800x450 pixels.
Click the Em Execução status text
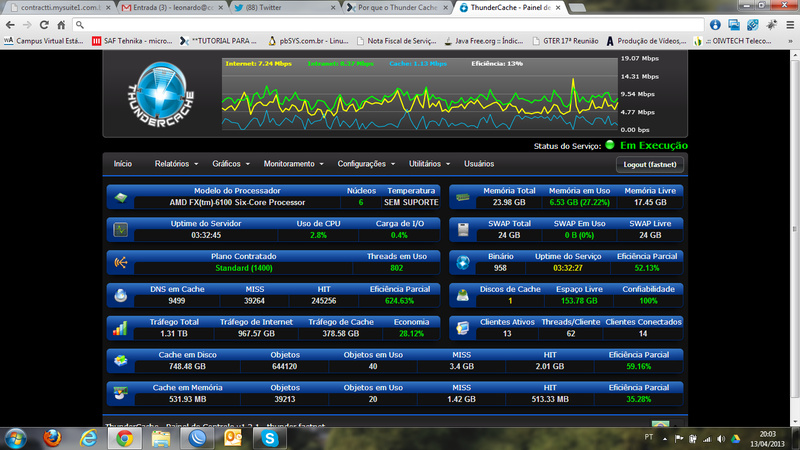pyautogui.click(x=654, y=145)
